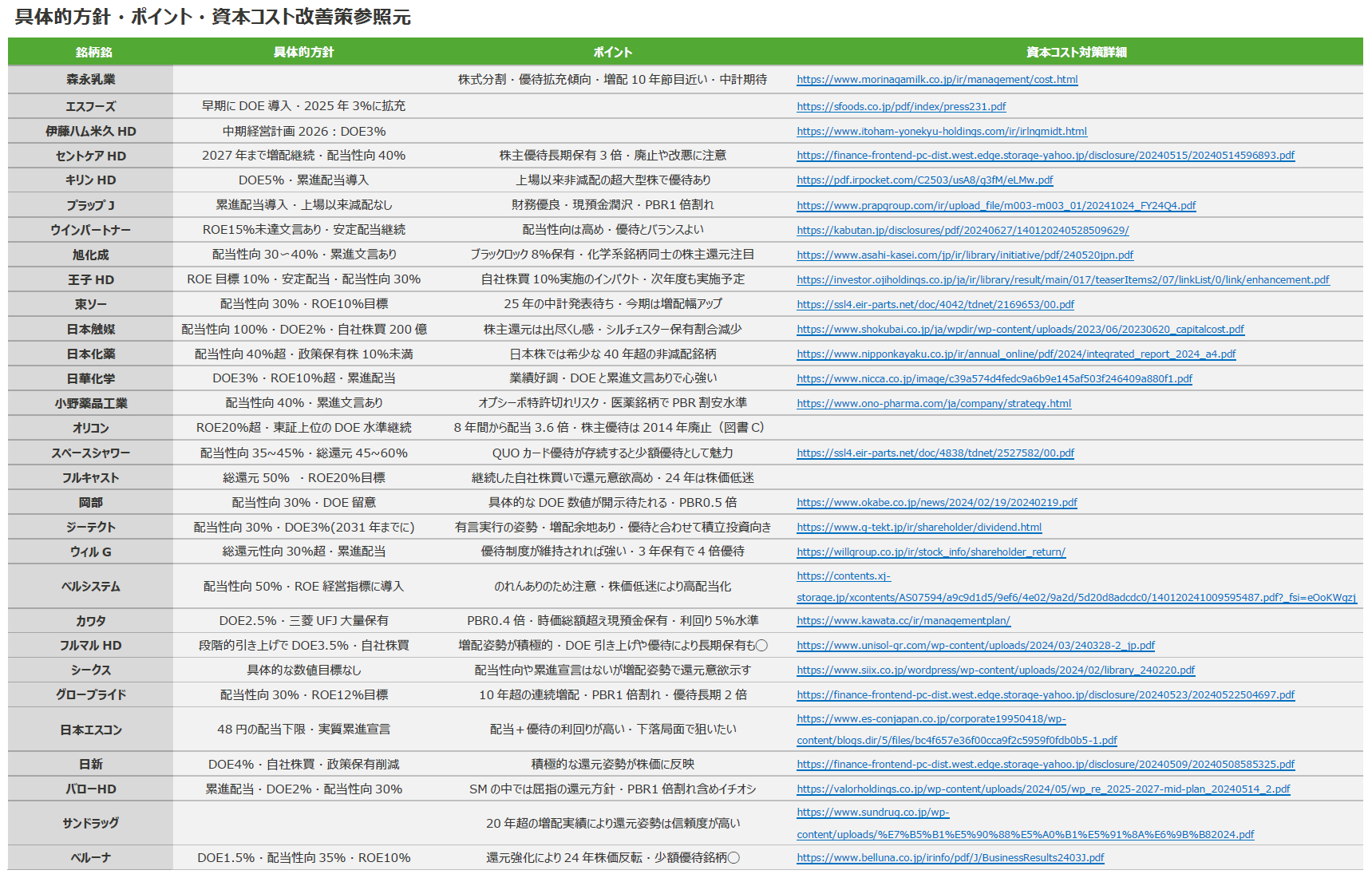This screenshot has height=878, width=1372.
Task: Open the belluna.co.jp BusinessResults PDF link
Action: click(950, 858)
